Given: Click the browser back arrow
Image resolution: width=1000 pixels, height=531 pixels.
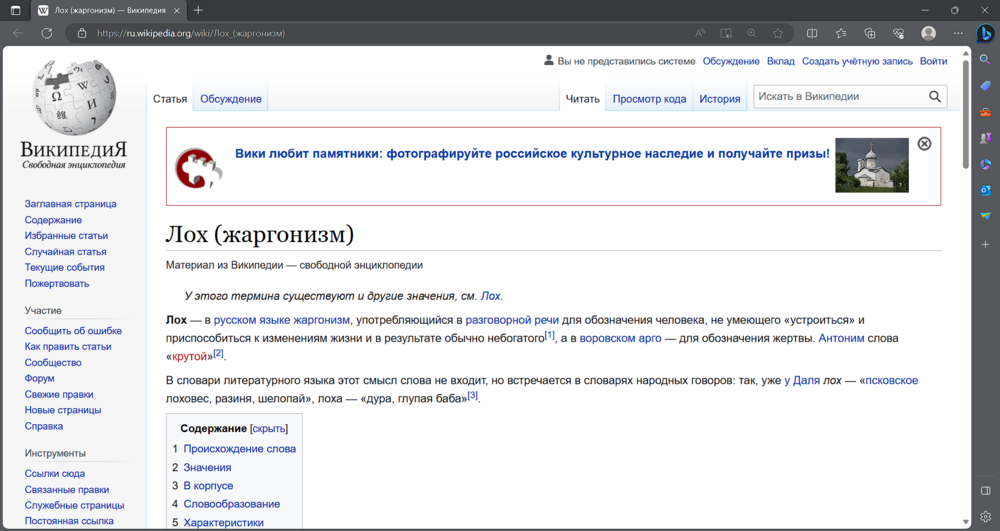Looking at the screenshot, I should 18,33.
